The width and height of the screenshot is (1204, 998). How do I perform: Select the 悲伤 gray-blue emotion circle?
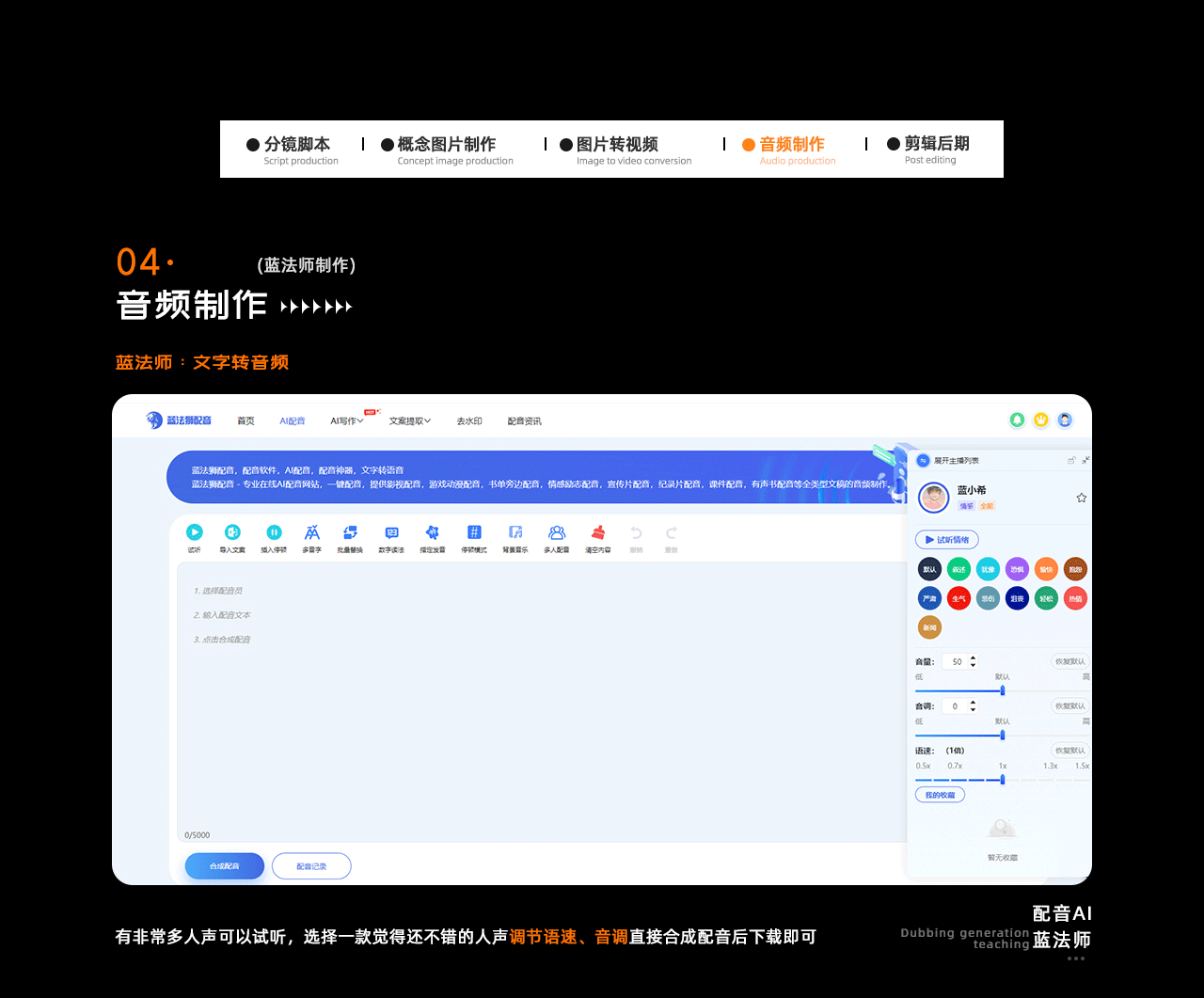click(988, 598)
